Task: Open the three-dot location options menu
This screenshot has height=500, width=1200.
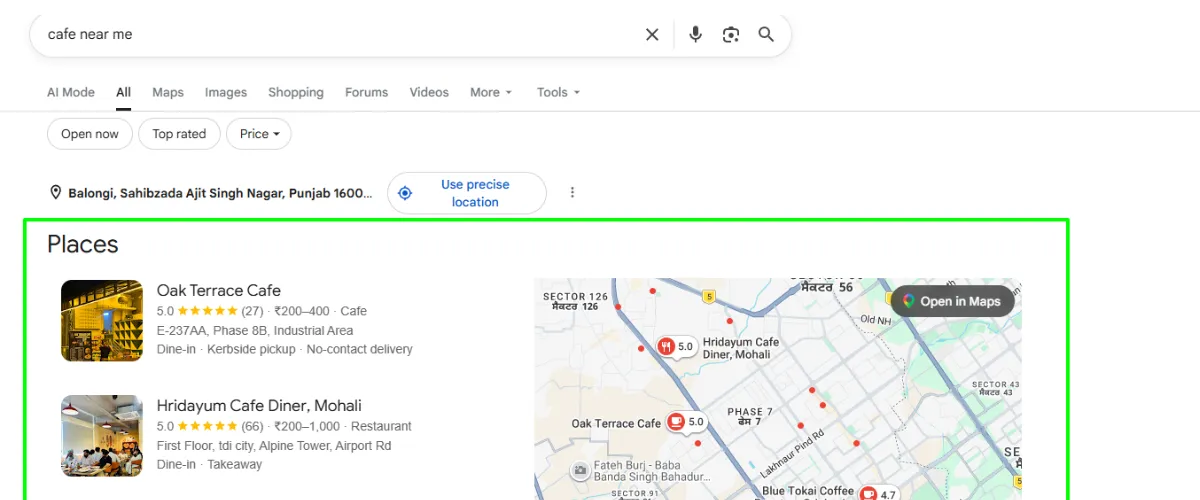Action: pyautogui.click(x=572, y=192)
